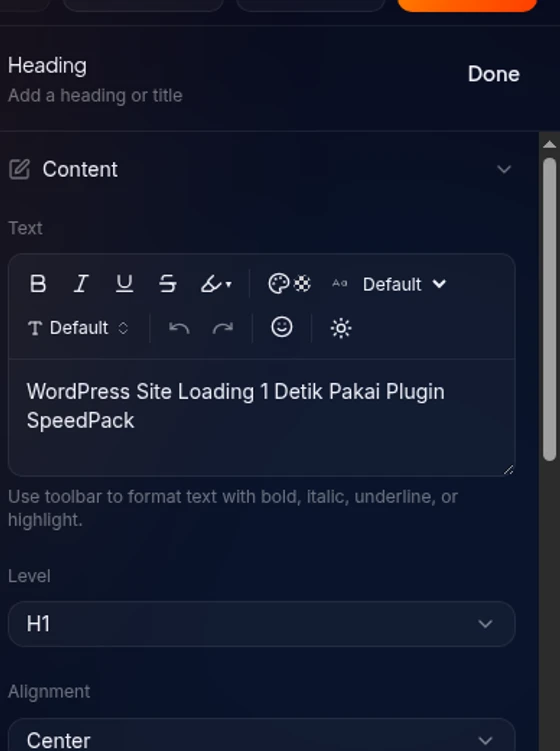Click the sun-shaped effects icon

341,329
